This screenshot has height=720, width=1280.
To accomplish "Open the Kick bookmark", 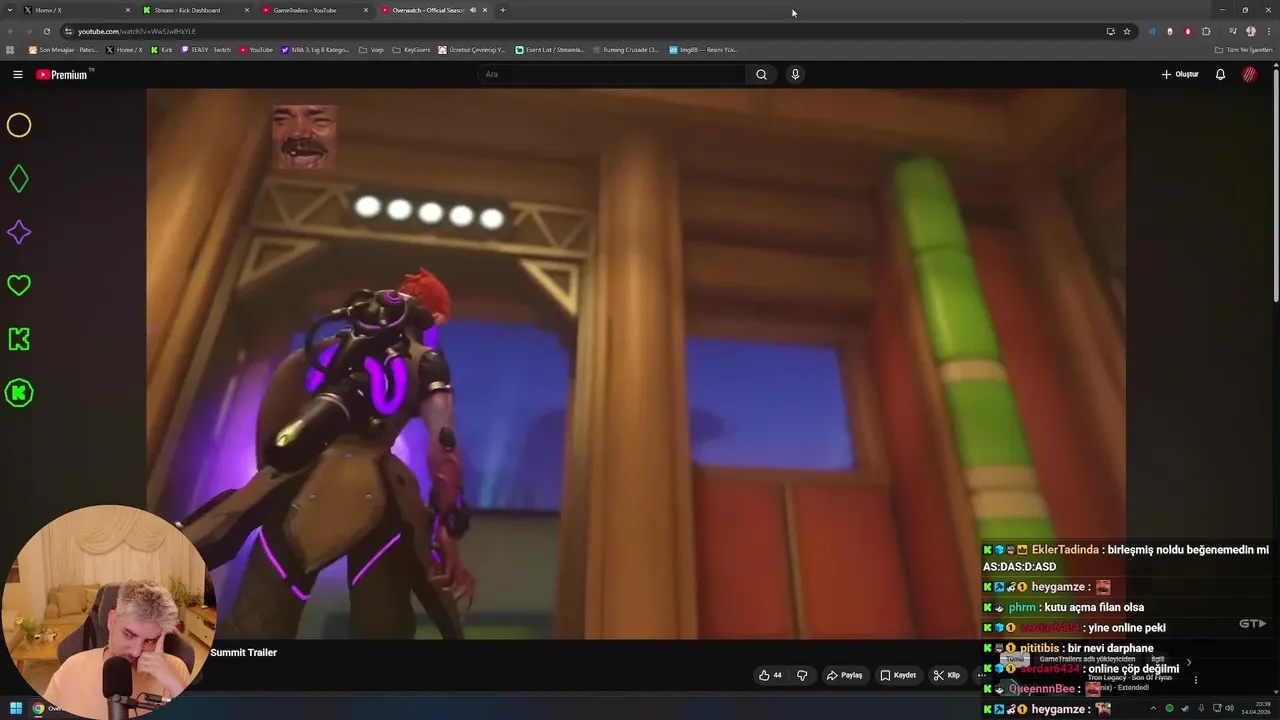I will click(161, 49).
